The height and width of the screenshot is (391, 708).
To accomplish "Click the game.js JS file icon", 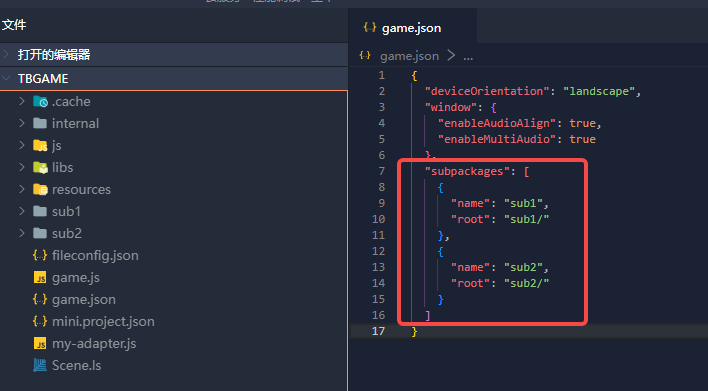I will pos(40,278).
